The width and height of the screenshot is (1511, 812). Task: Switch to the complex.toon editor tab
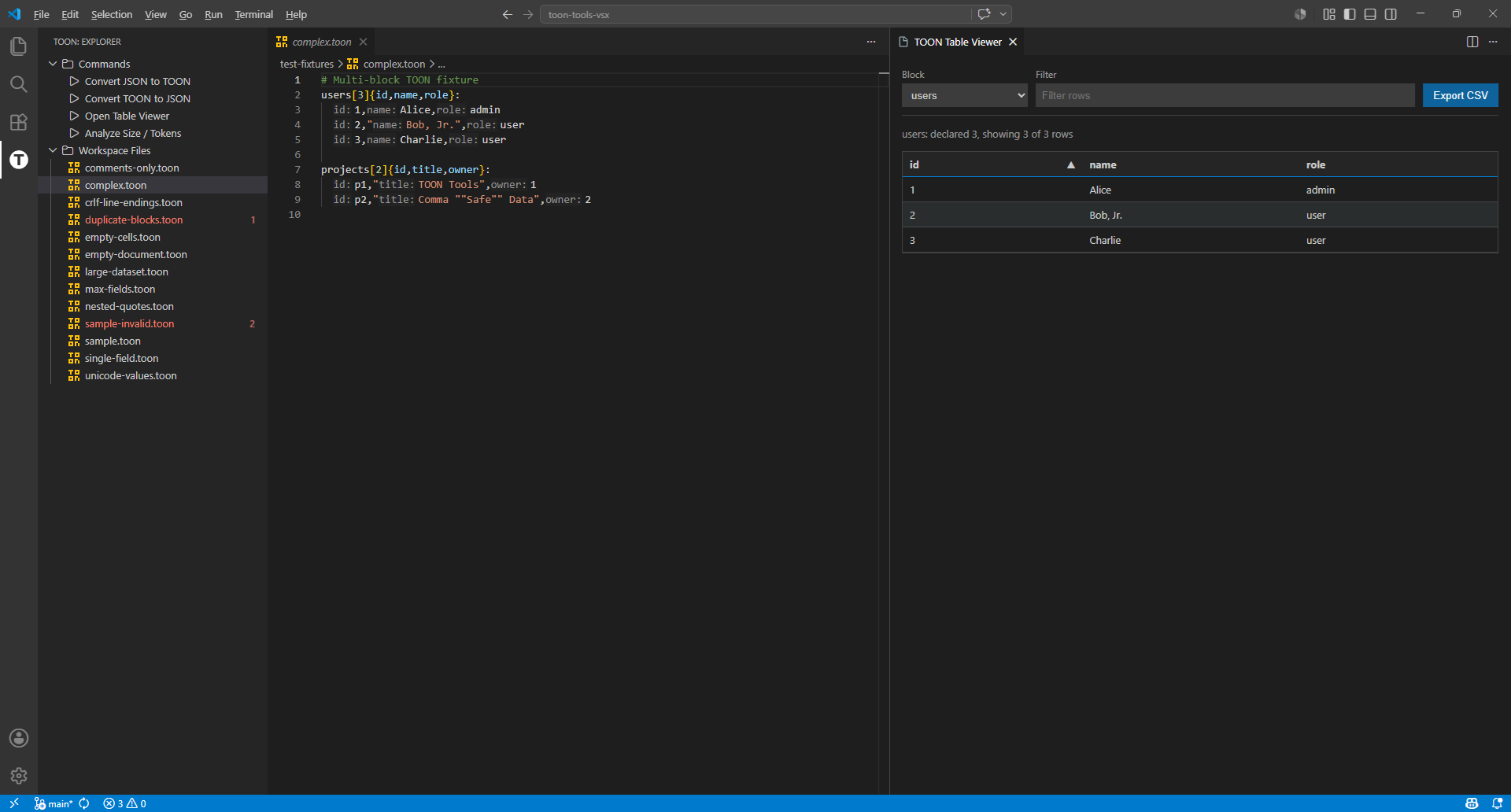tap(322, 42)
